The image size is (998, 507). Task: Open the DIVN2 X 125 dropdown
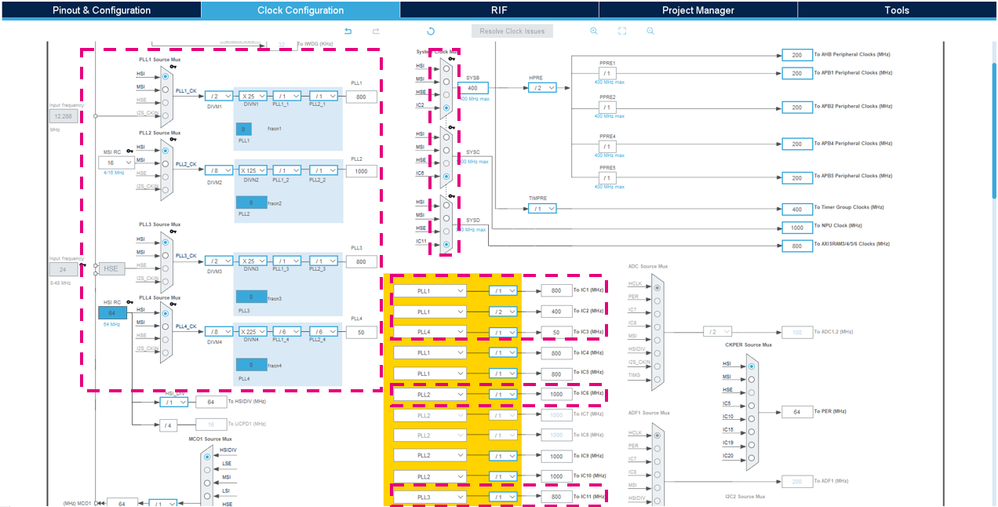[x=253, y=171]
